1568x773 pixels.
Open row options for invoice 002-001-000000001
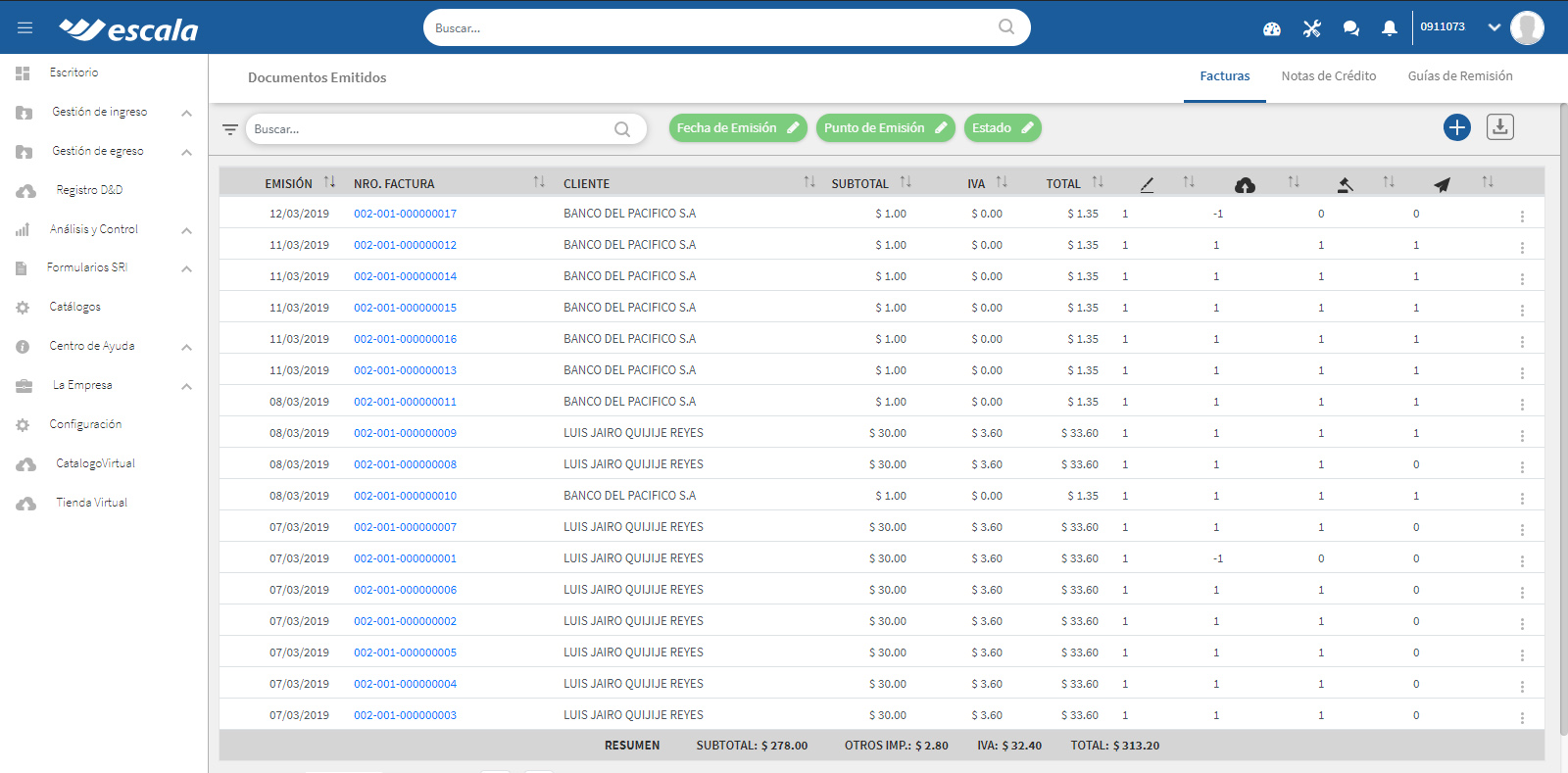[x=1522, y=560]
